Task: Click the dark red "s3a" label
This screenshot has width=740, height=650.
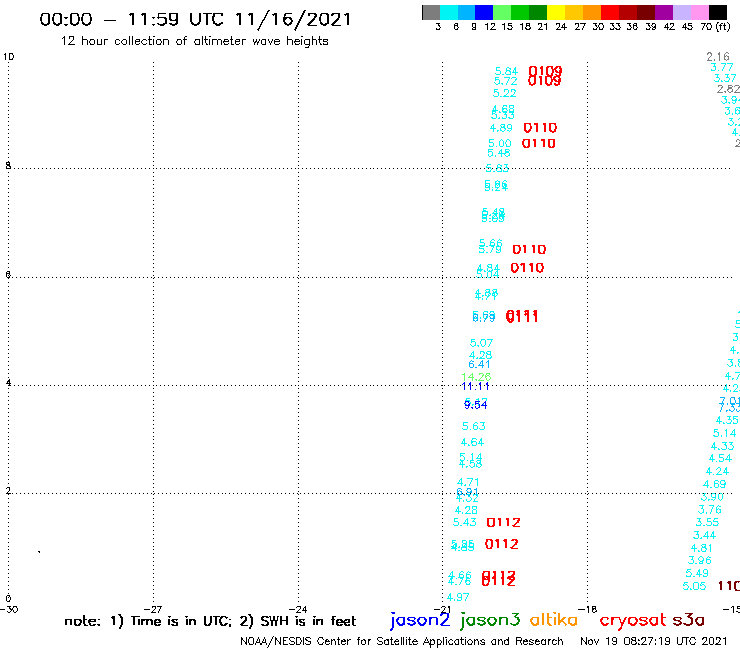Action: coord(688,619)
